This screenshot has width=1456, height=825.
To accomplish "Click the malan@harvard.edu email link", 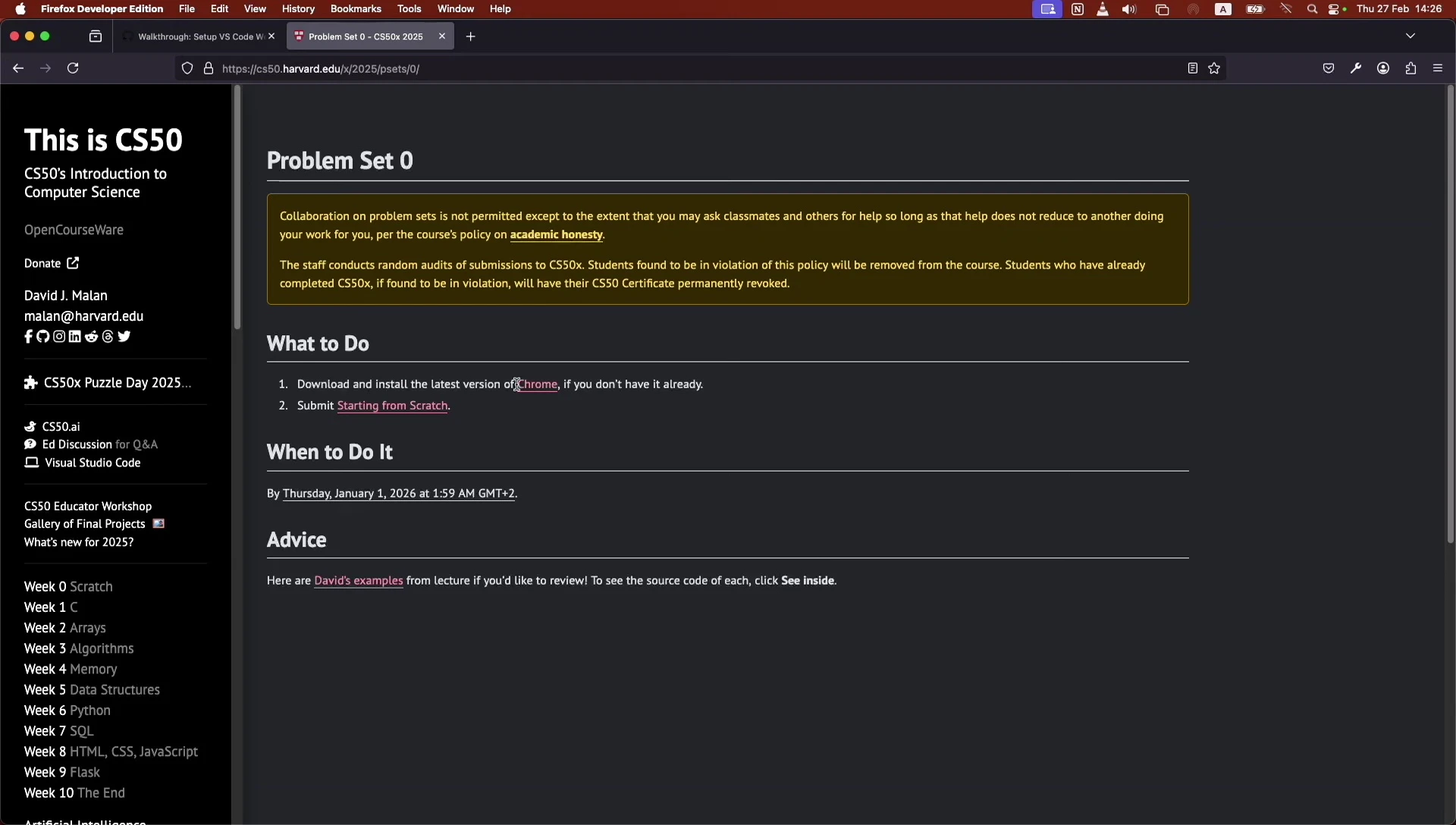I will pos(83,316).
